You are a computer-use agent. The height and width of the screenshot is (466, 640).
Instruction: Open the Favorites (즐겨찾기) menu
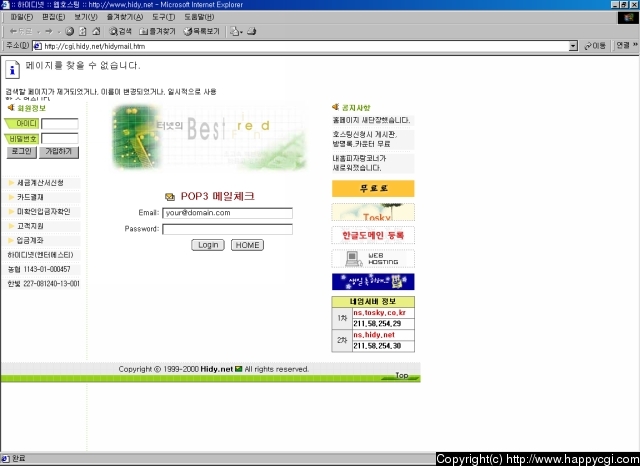(x=124, y=17)
